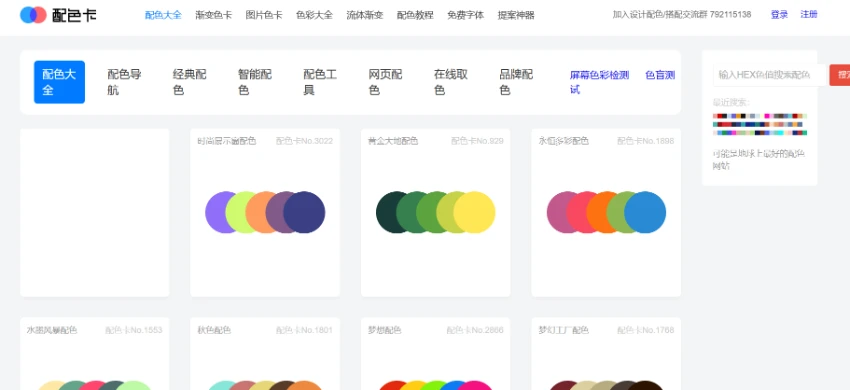Image resolution: width=850 pixels, height=390 pixels.
Task: Open the 屏幕色彩检测试 link
Action: click(x=600, y=82)
